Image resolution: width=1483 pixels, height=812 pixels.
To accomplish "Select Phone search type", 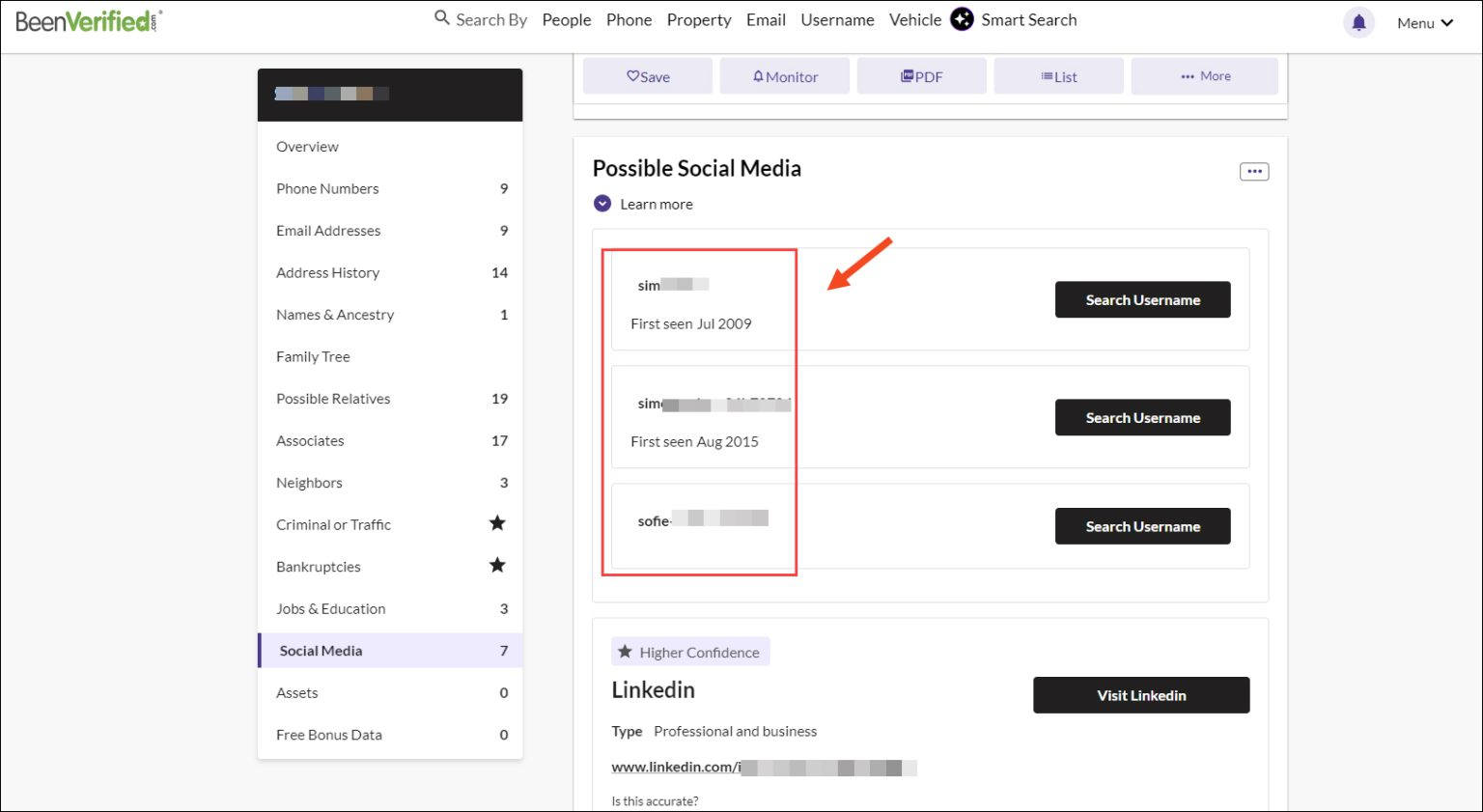I will [629, 19].
